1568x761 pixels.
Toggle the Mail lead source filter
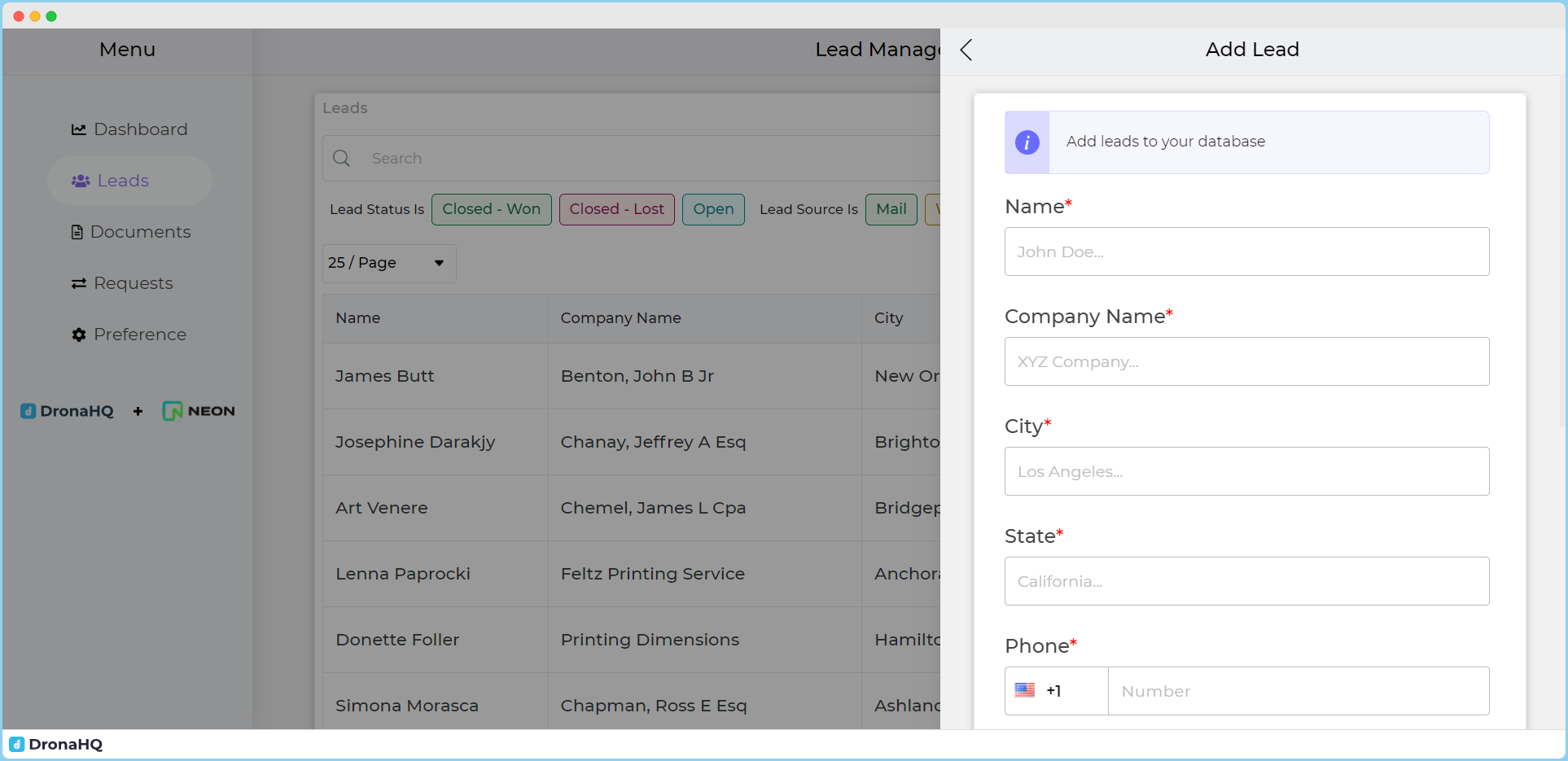pyautogui.click(x=891, y=209)
